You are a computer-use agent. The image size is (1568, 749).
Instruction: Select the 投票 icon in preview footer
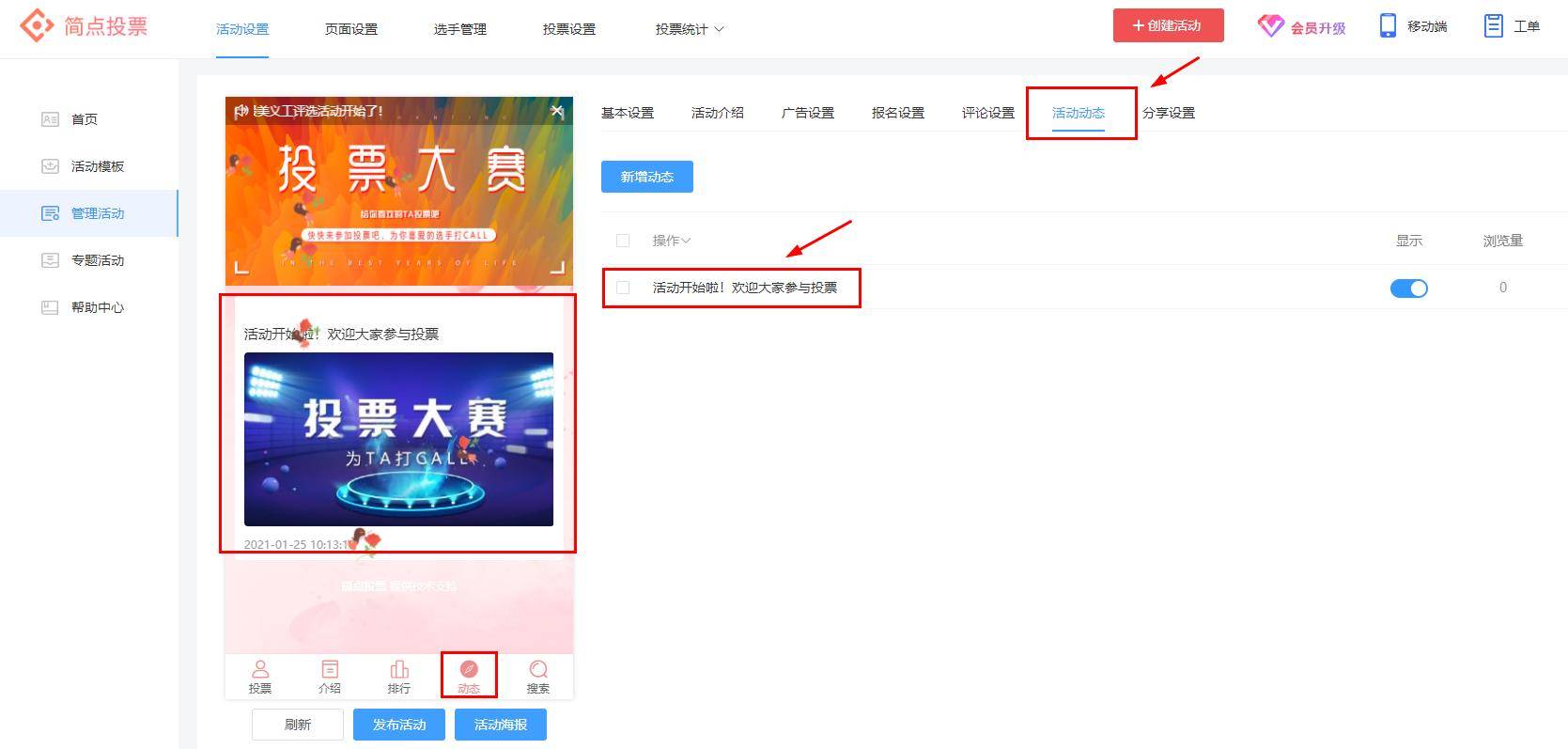pos(260,669)
